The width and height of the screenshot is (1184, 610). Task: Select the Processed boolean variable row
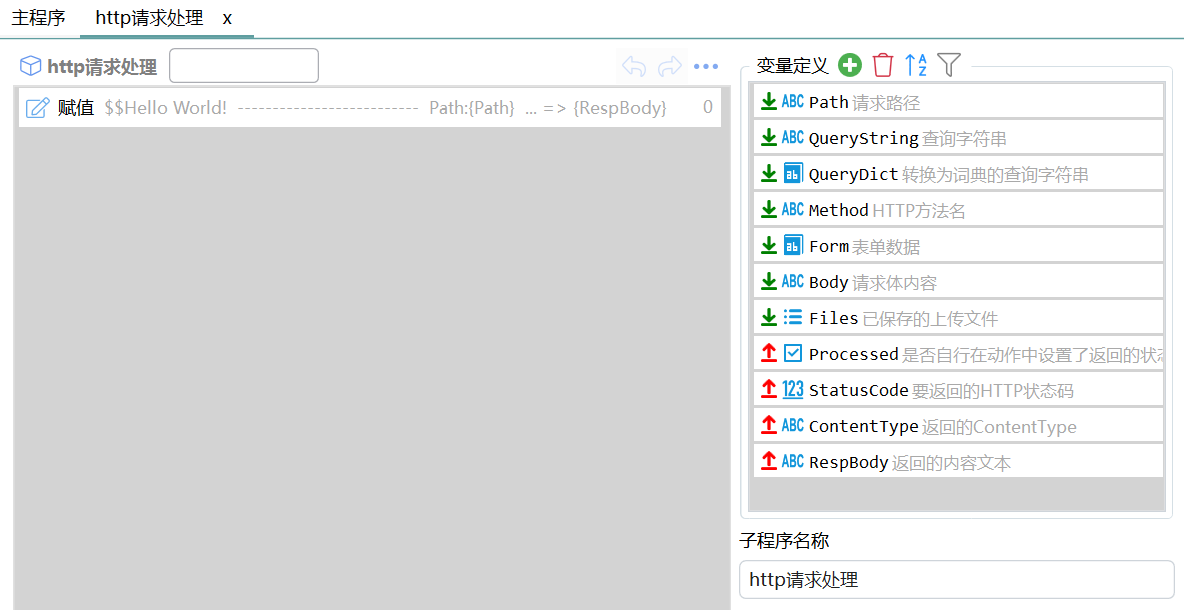pos(958,354)
